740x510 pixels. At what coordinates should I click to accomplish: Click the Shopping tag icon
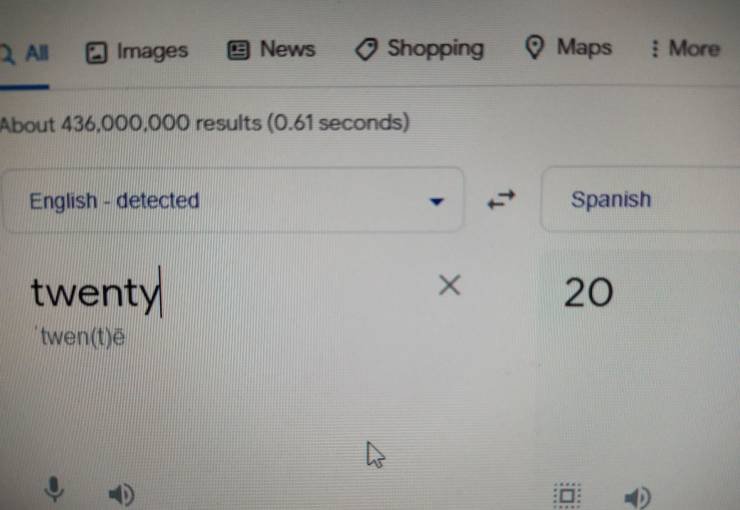[x=367, y=49]
